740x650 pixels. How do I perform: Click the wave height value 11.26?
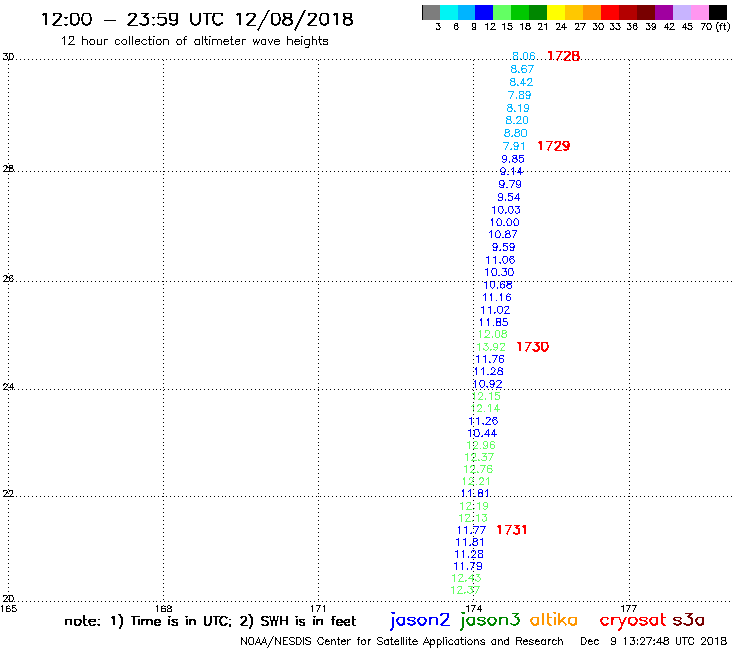tap(483, 421)
